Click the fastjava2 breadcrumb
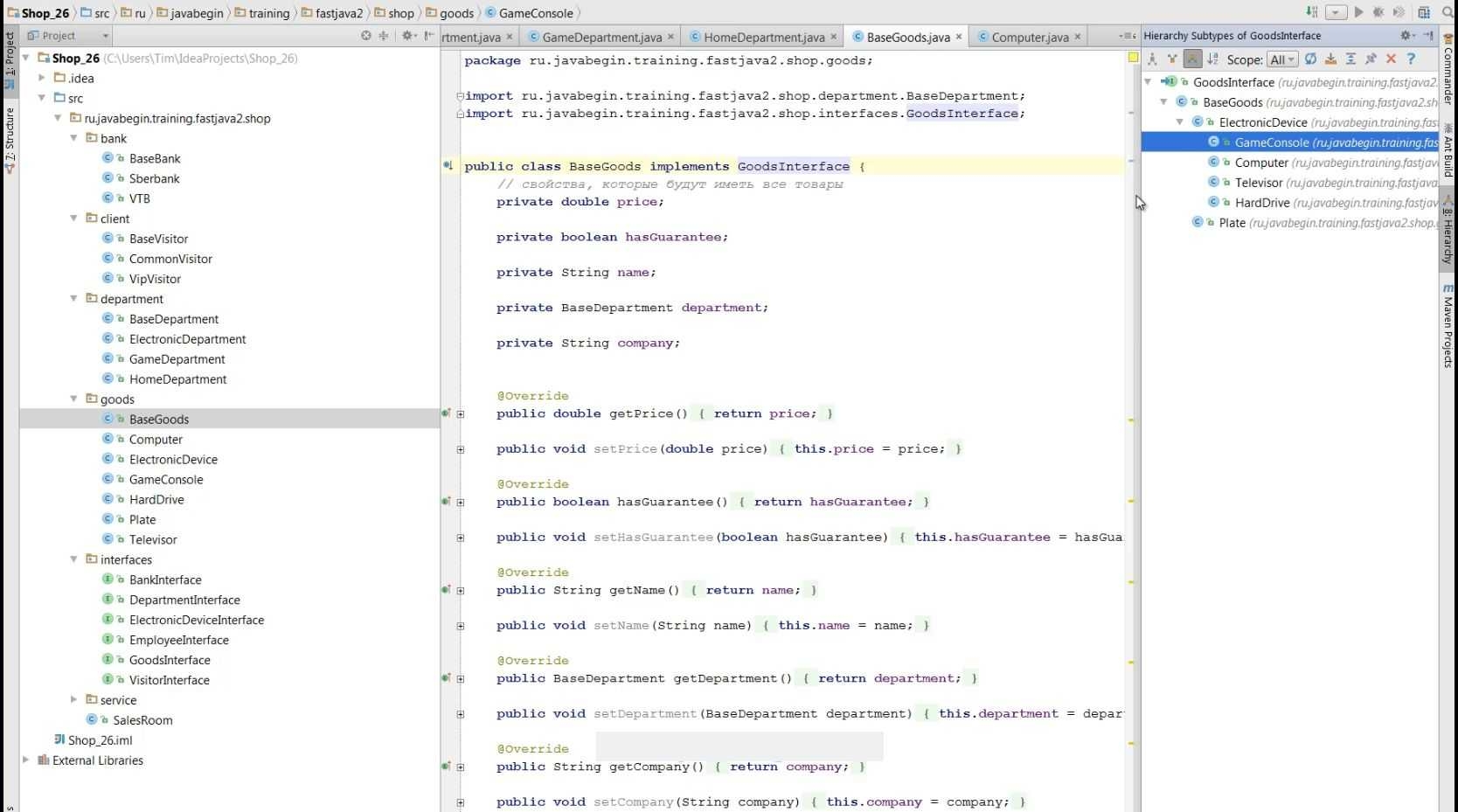 [332, 13]
